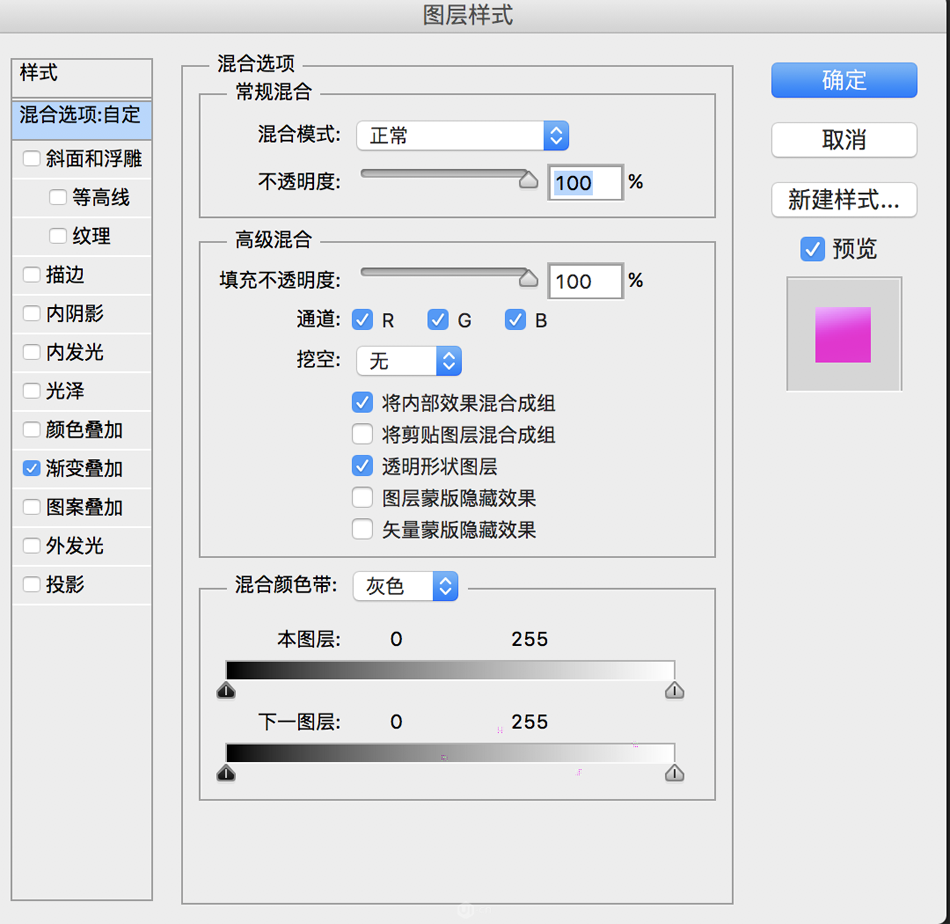Check 矢量蒙版隐藏效果
Screen dimensions: 950x924
tap(362, 529)
